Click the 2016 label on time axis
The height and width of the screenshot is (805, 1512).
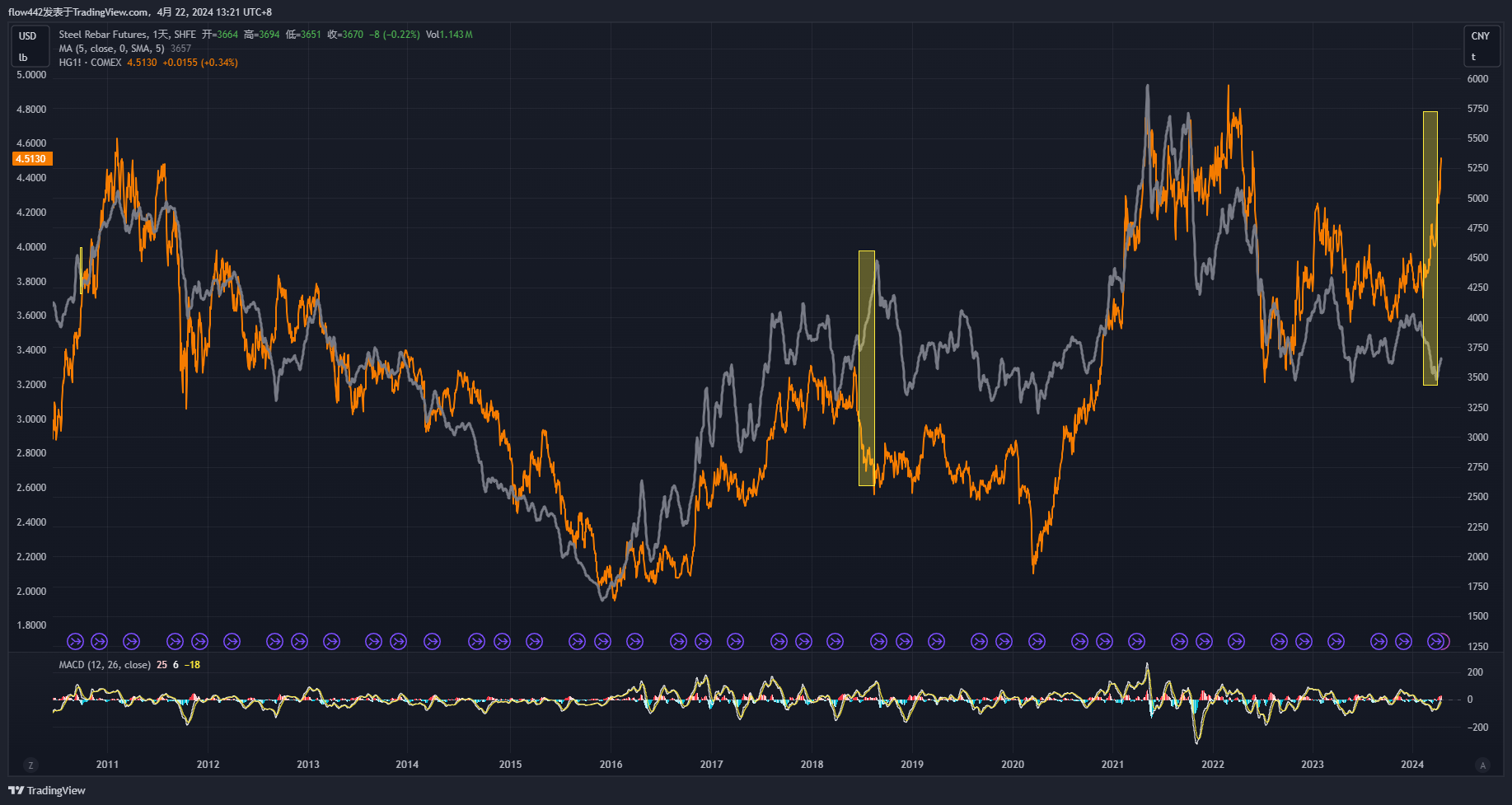[x=611, y=765]
